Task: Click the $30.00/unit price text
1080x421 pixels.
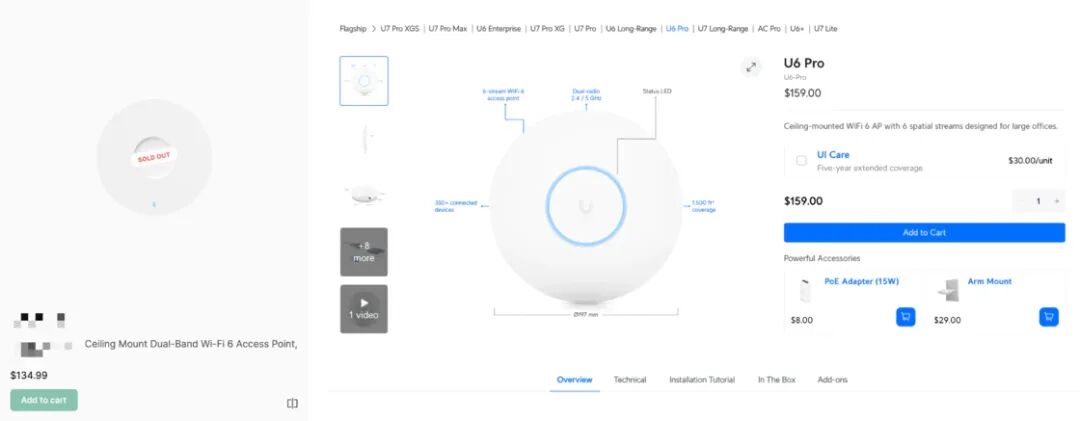Action: (x=1030, y=161)
